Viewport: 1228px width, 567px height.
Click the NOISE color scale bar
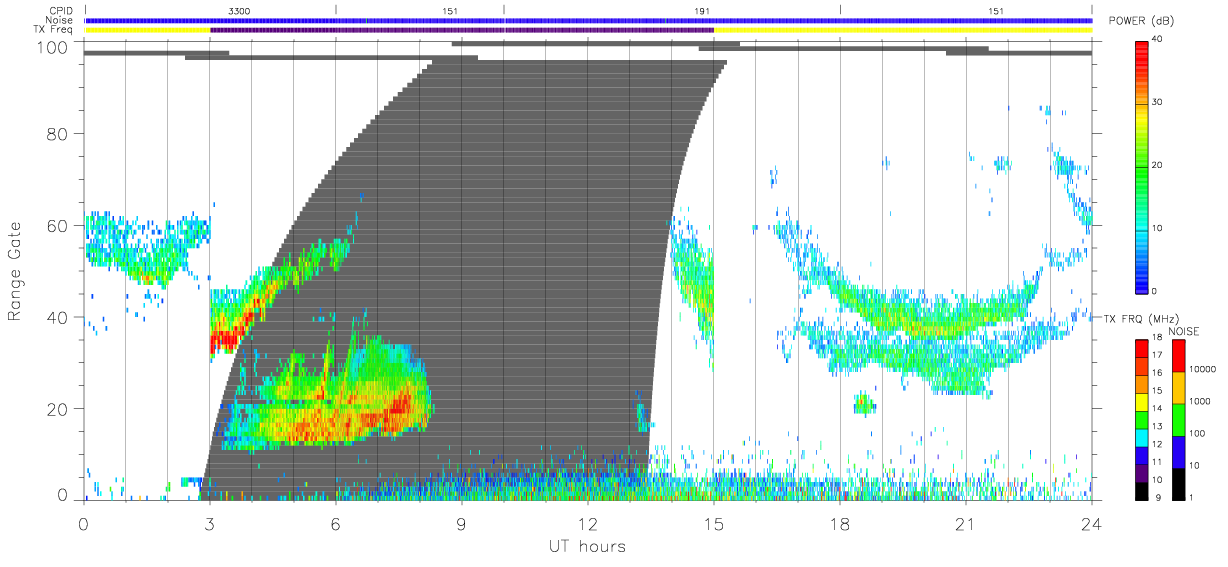tap(1179, 420)
